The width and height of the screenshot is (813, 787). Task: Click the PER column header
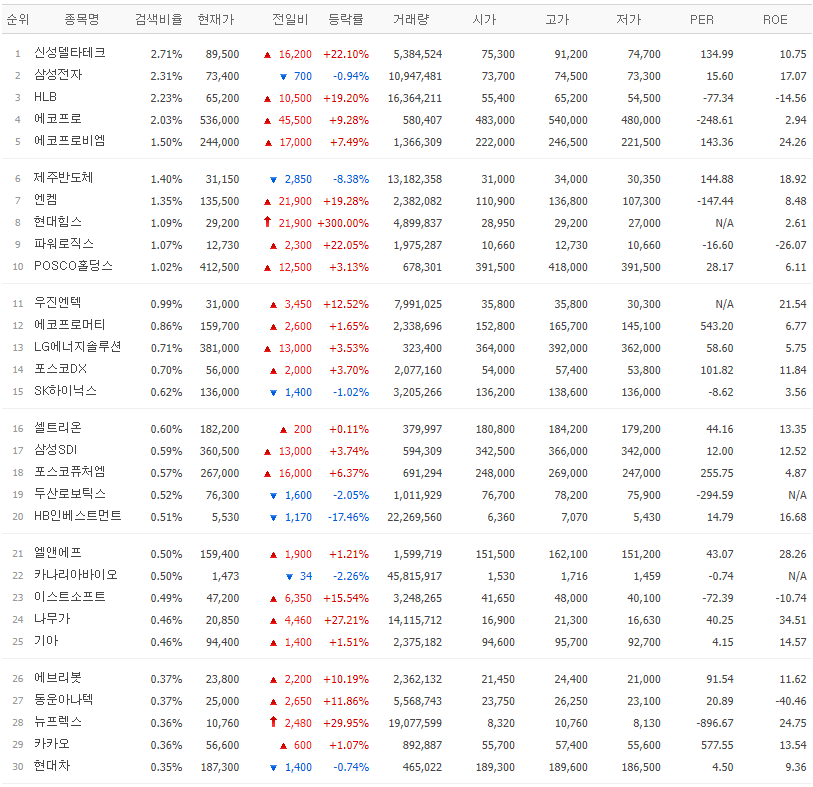(x=702, y=20)
